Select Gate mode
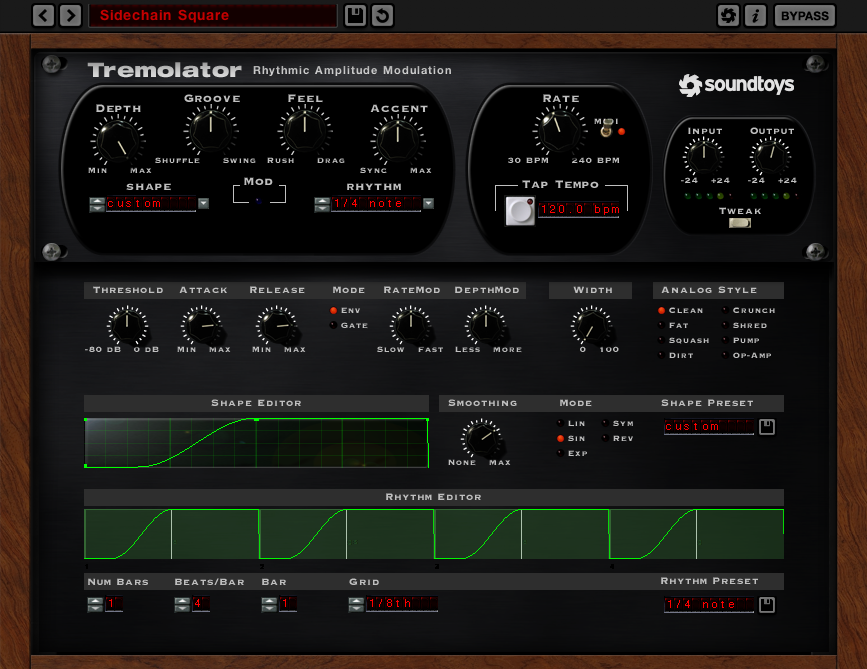The image size is (867, 669). tap(348, 325)
